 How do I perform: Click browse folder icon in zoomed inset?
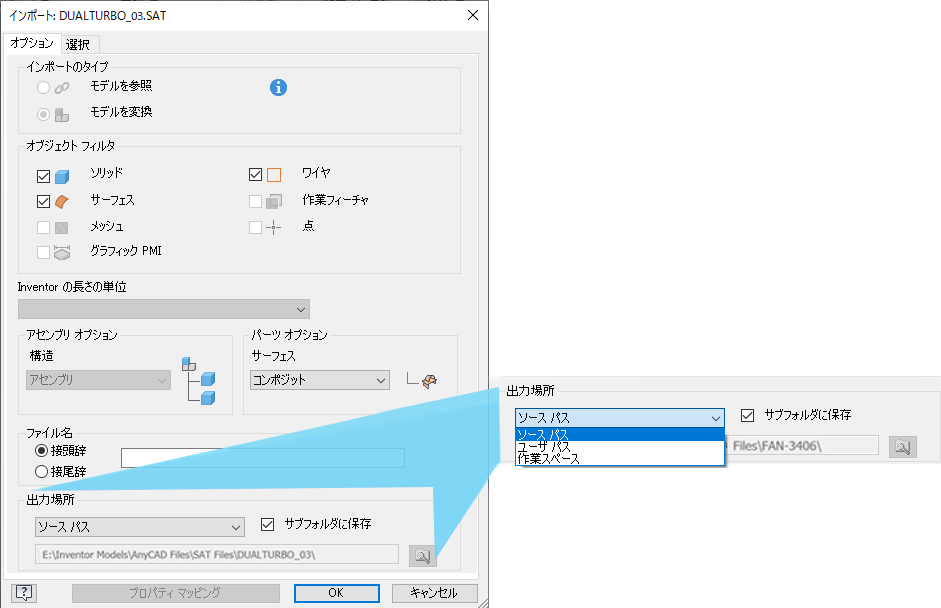[x=903, y=447]
